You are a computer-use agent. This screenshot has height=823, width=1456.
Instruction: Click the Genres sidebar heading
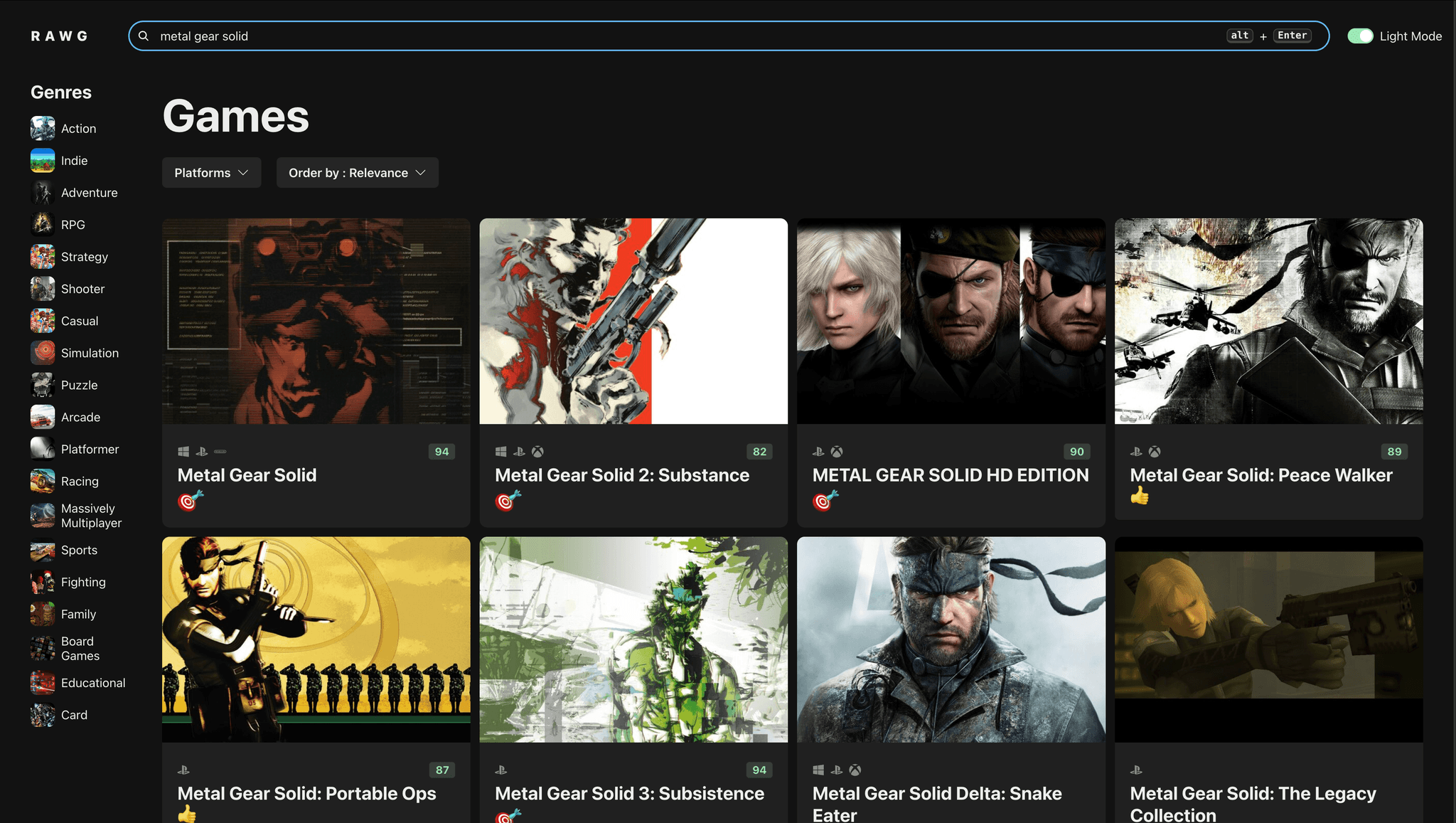pos(61,92)
